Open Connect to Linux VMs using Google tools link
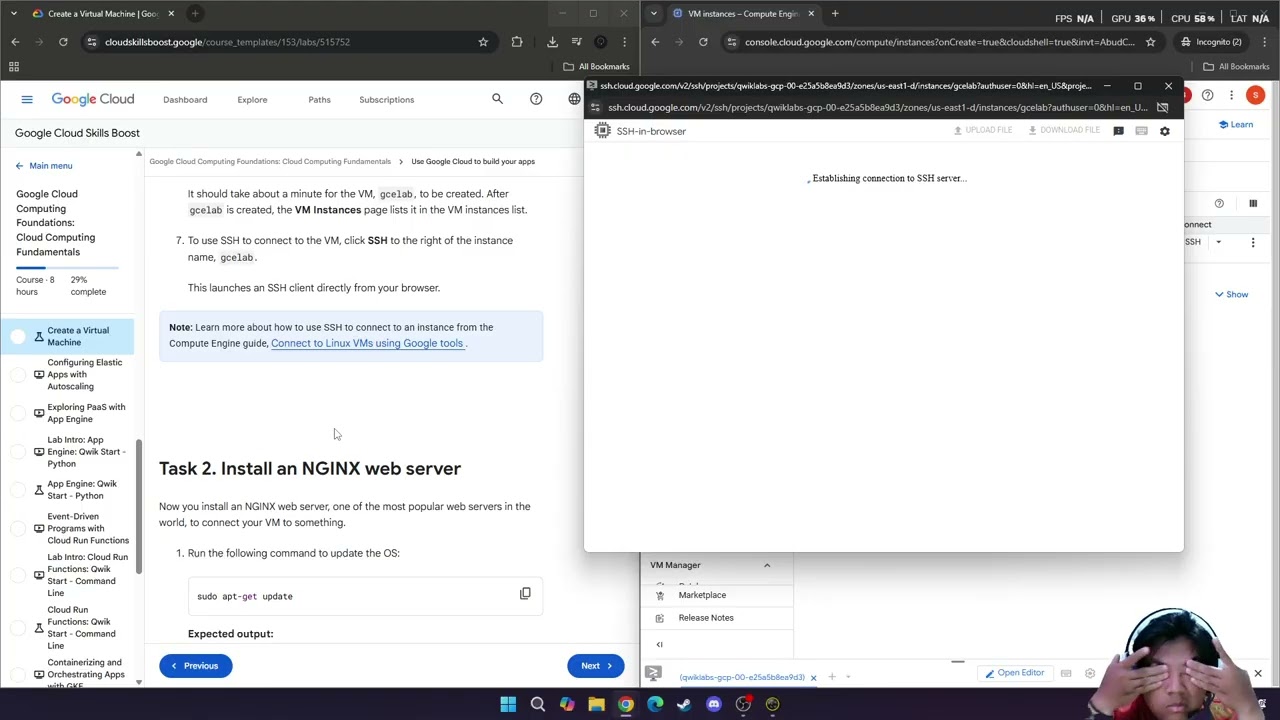Viewport: 1280px width, 720px height. [x=367, y=343]
